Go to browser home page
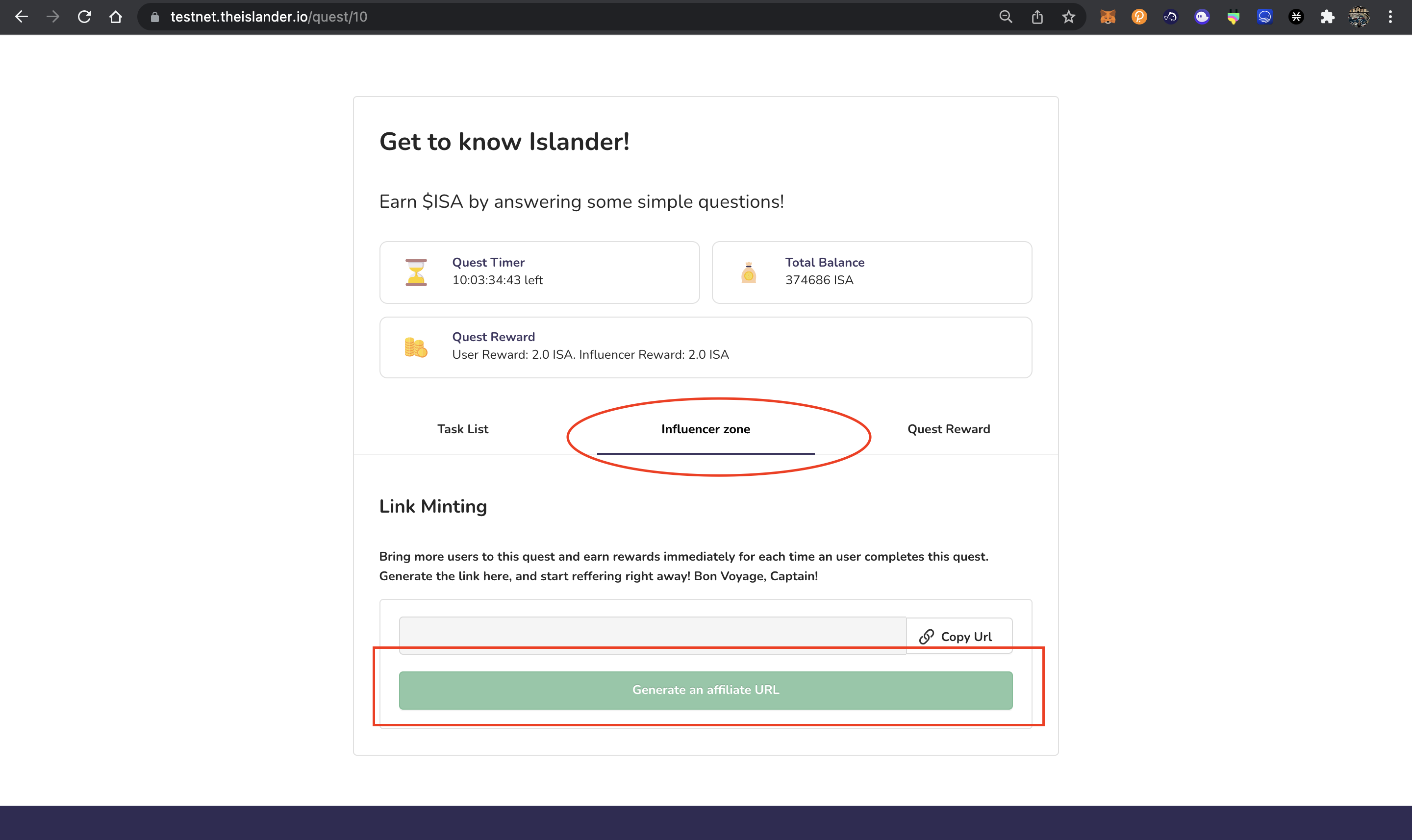 point(116,17)
